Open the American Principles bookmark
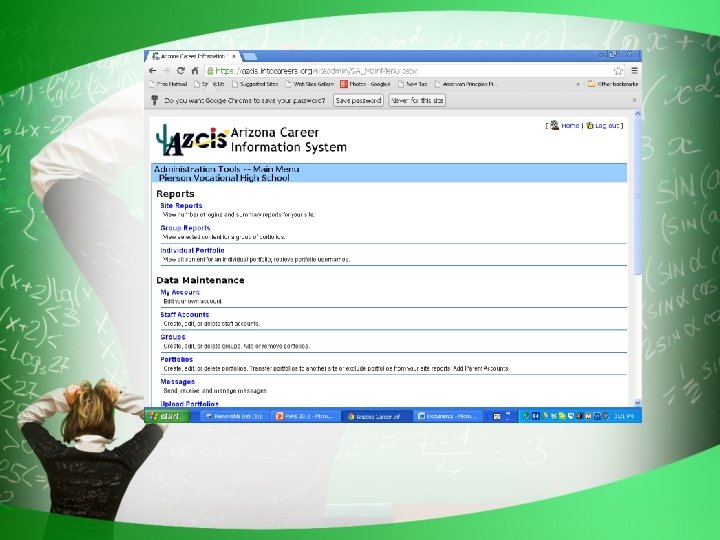 [x=466, y=84]
